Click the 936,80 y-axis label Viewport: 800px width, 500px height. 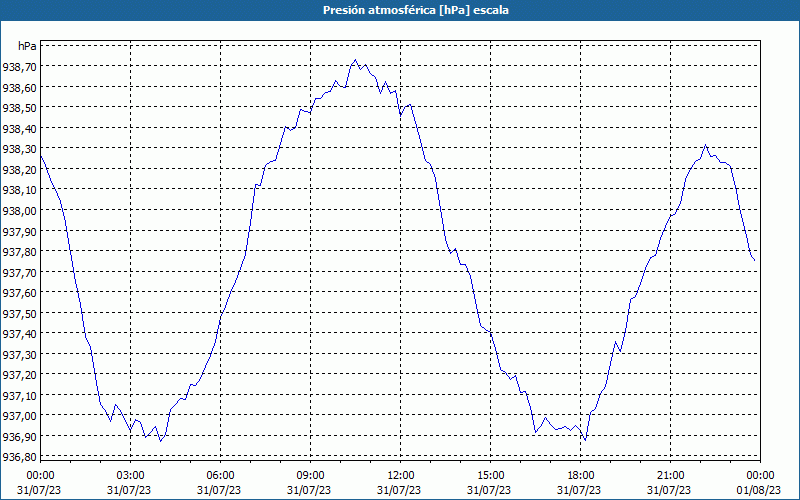[19, 457]
